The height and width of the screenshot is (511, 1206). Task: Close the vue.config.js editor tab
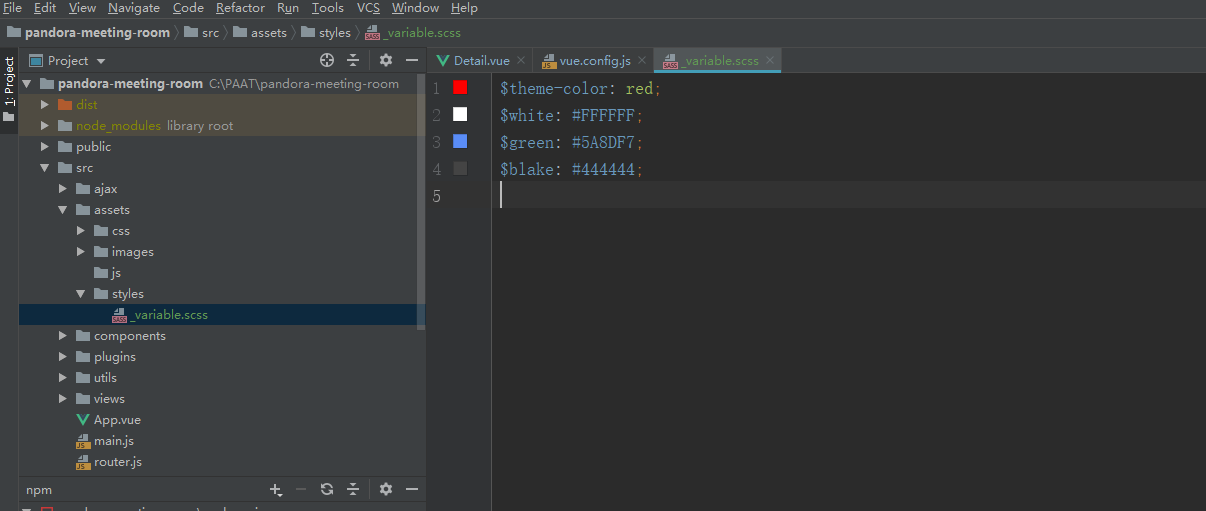point(642,61)
